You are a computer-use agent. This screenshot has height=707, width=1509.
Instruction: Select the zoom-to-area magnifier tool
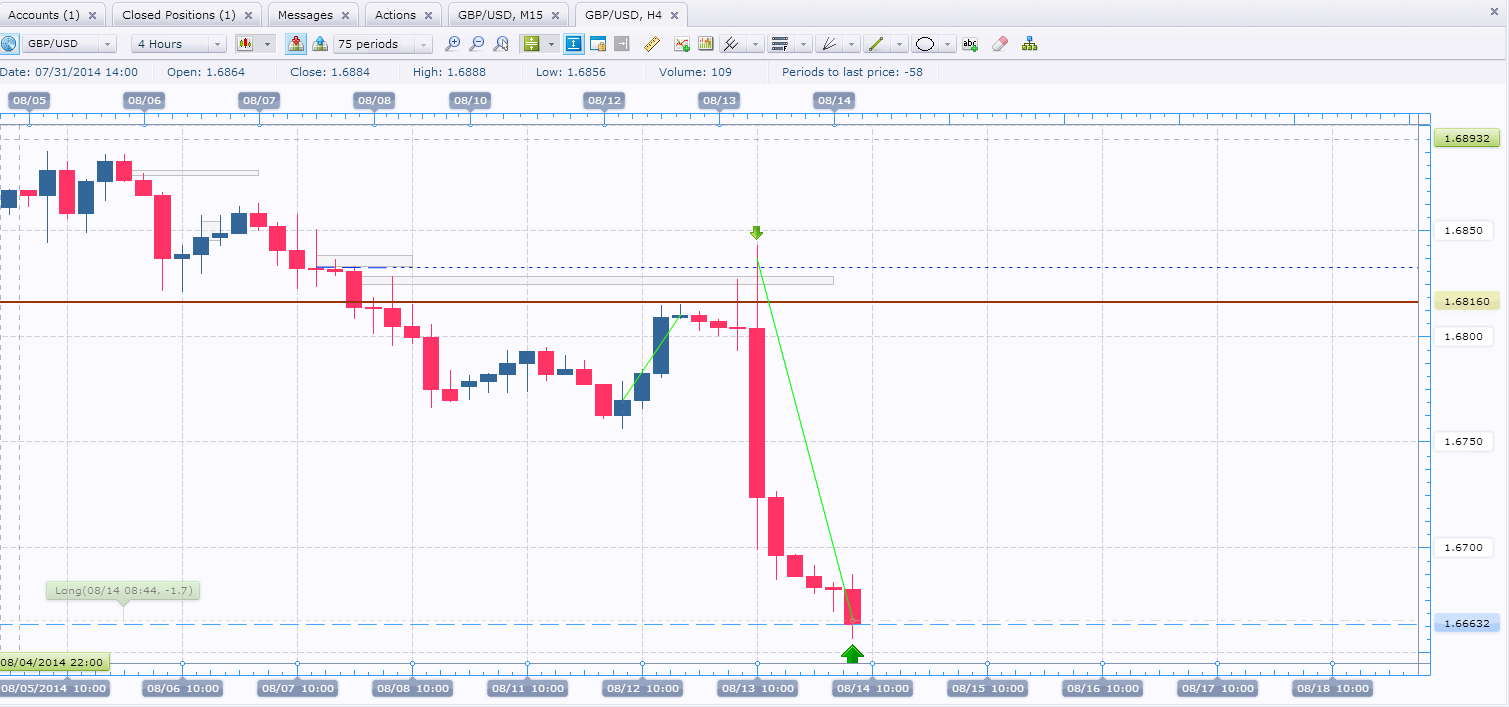click(x=501, y=44)
